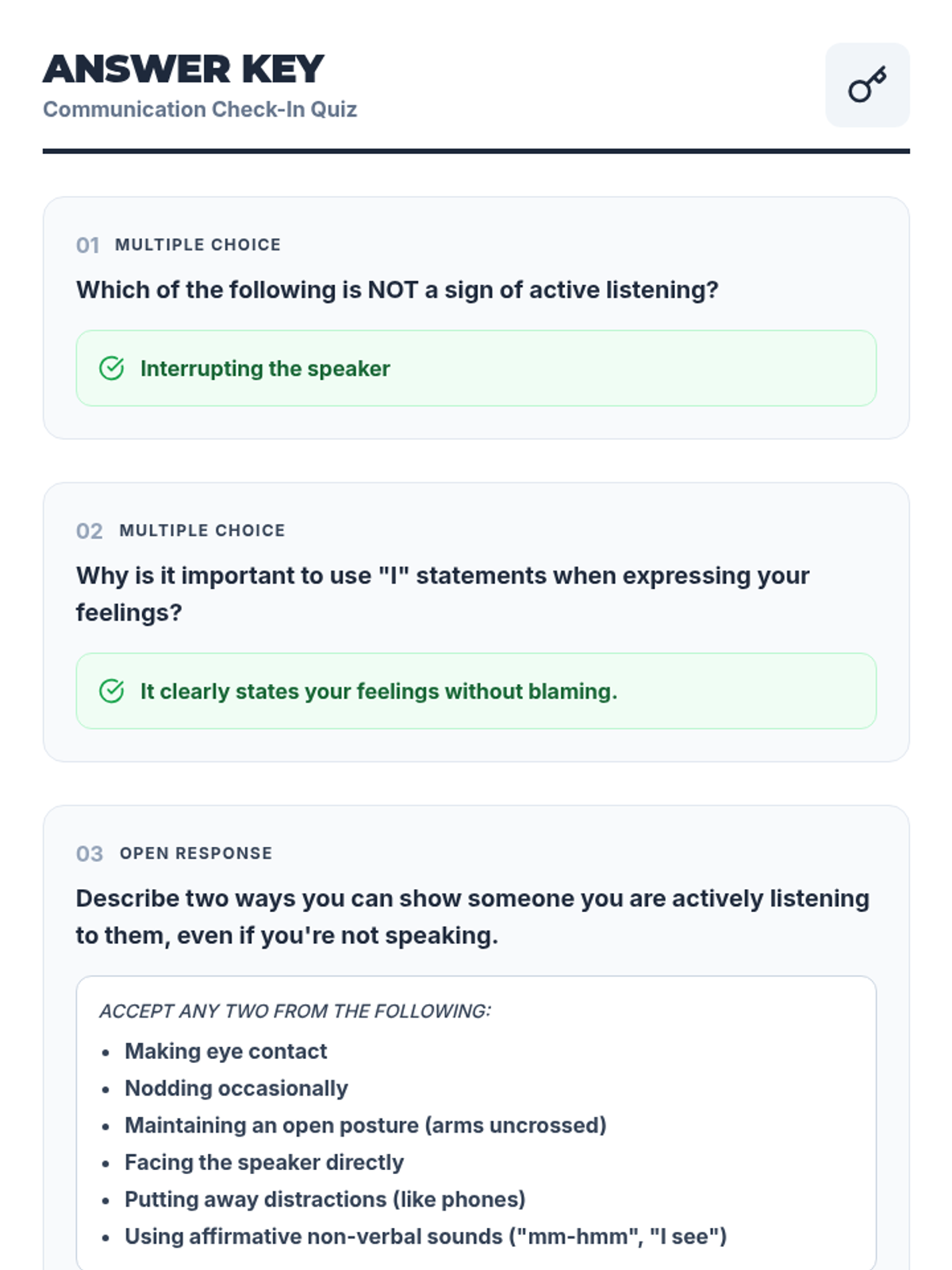Click question number 01 label
Image resolution: width=952 pixels, height=1270 pixels.
pyautogui.click(x=87, y=245)
